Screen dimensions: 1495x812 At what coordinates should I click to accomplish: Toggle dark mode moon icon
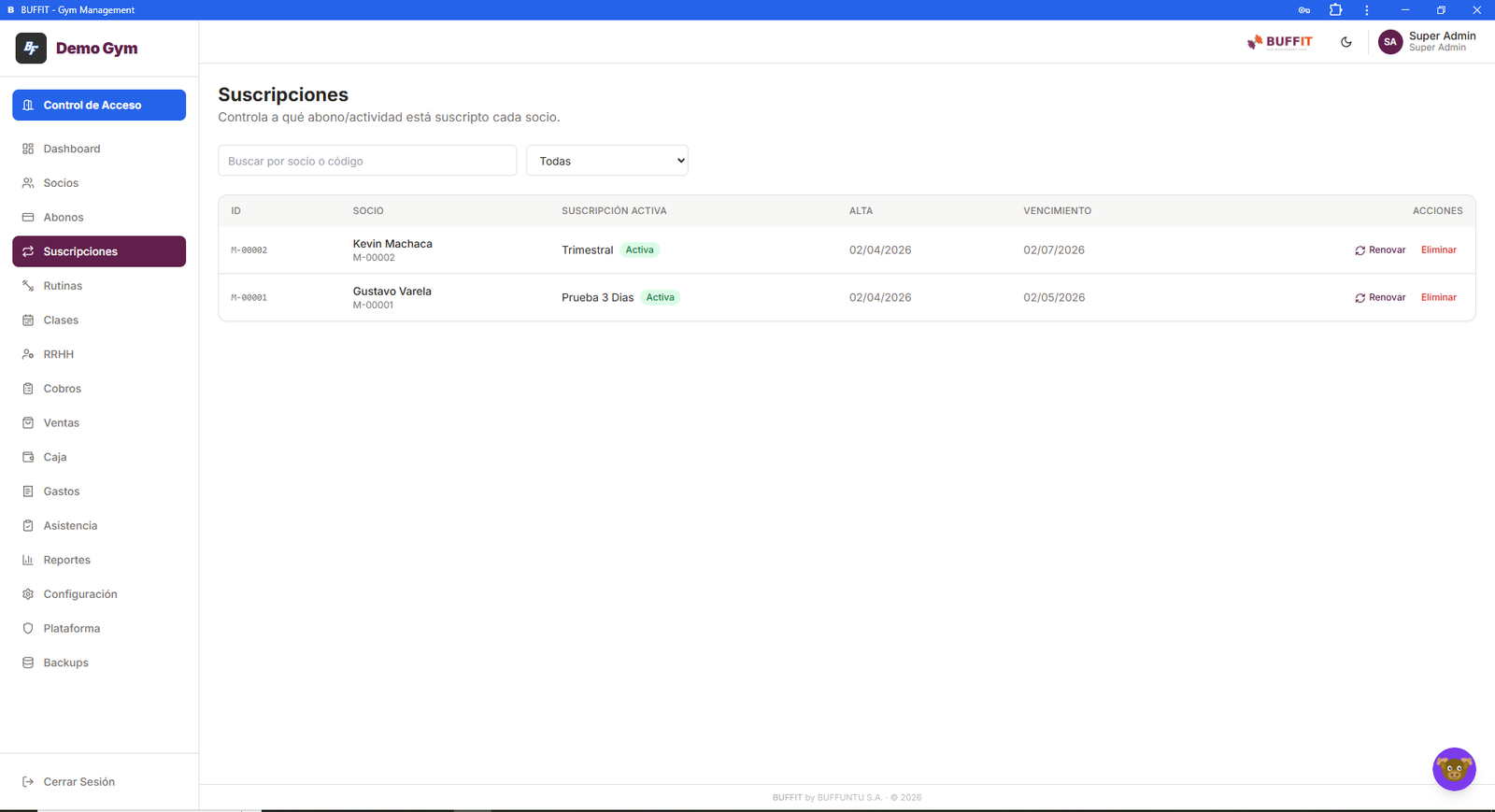1346,42
